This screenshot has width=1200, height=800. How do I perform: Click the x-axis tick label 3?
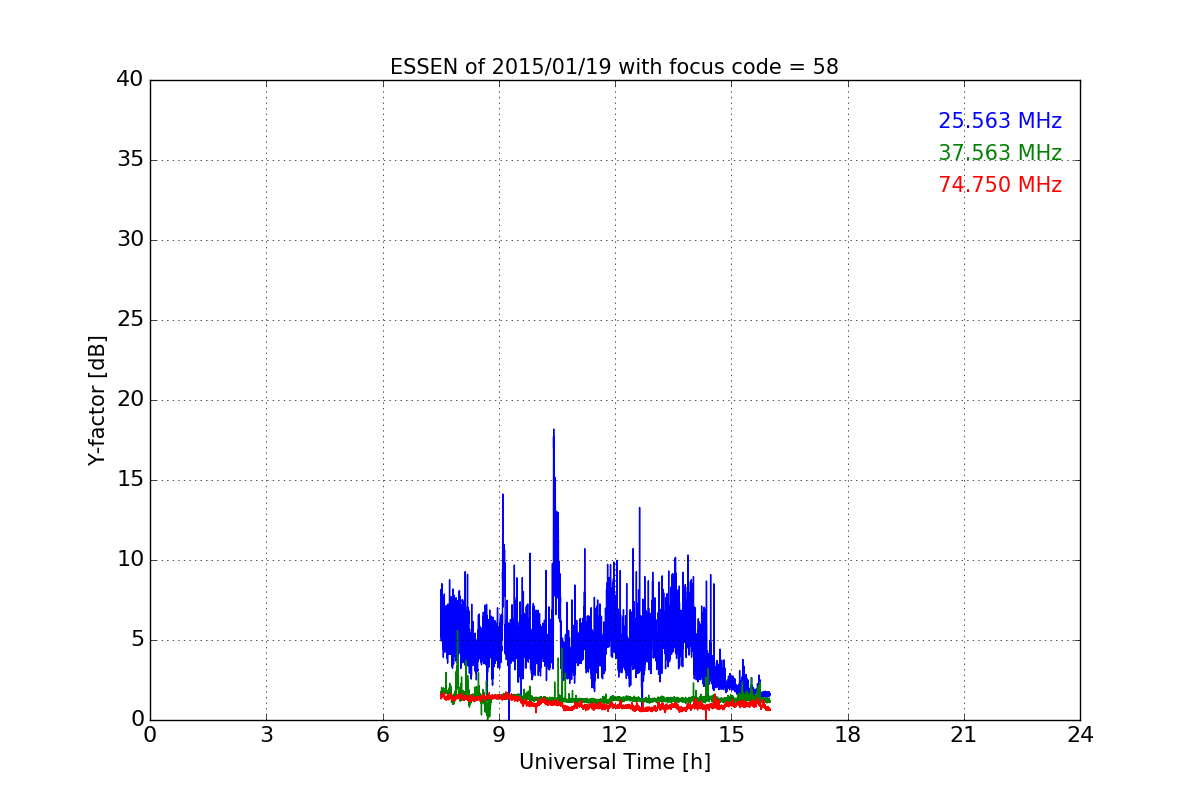266,735
